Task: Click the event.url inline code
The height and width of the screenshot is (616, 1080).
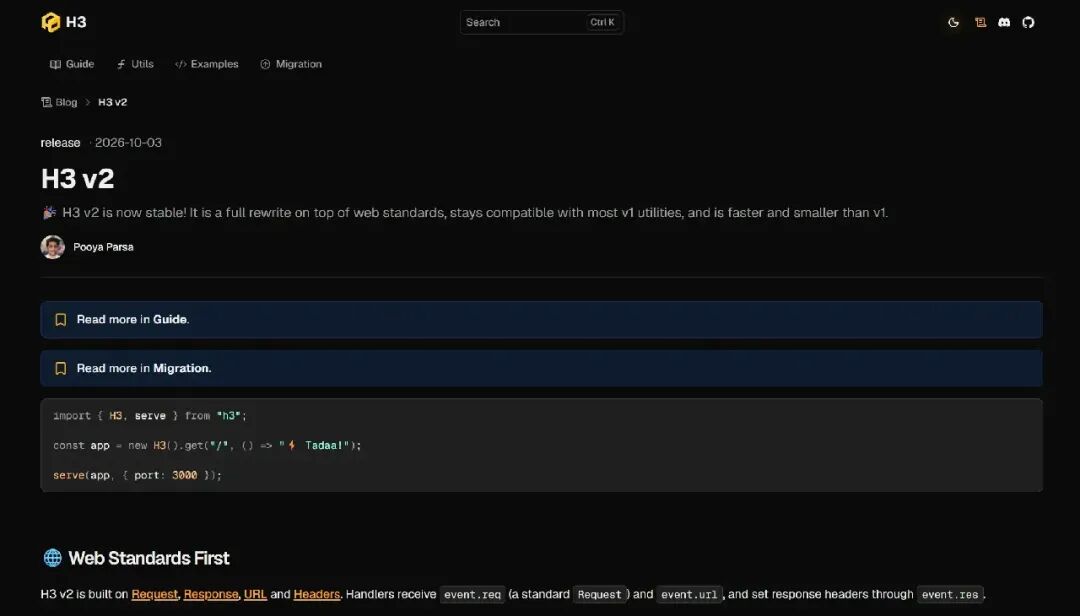Action: tap(689, 595)
